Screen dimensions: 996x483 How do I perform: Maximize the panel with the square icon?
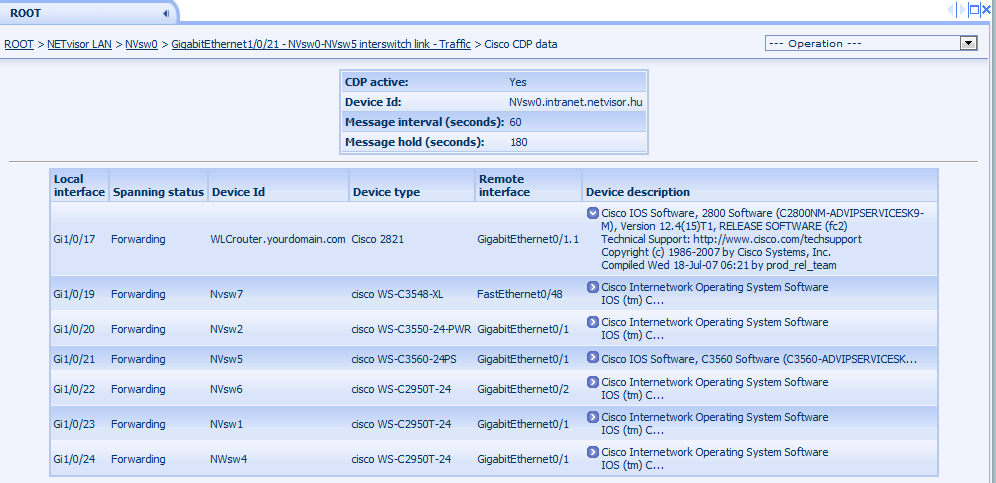(x=974, y=10)
